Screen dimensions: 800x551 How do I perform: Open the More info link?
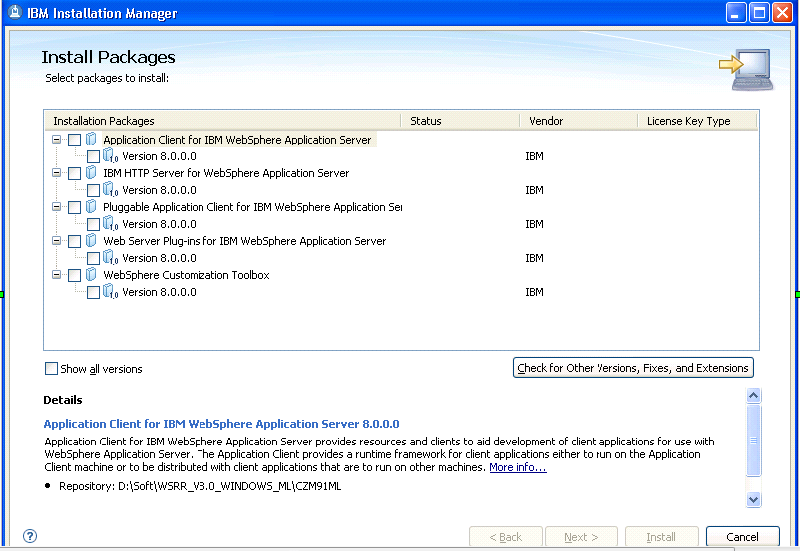(518, 467)
